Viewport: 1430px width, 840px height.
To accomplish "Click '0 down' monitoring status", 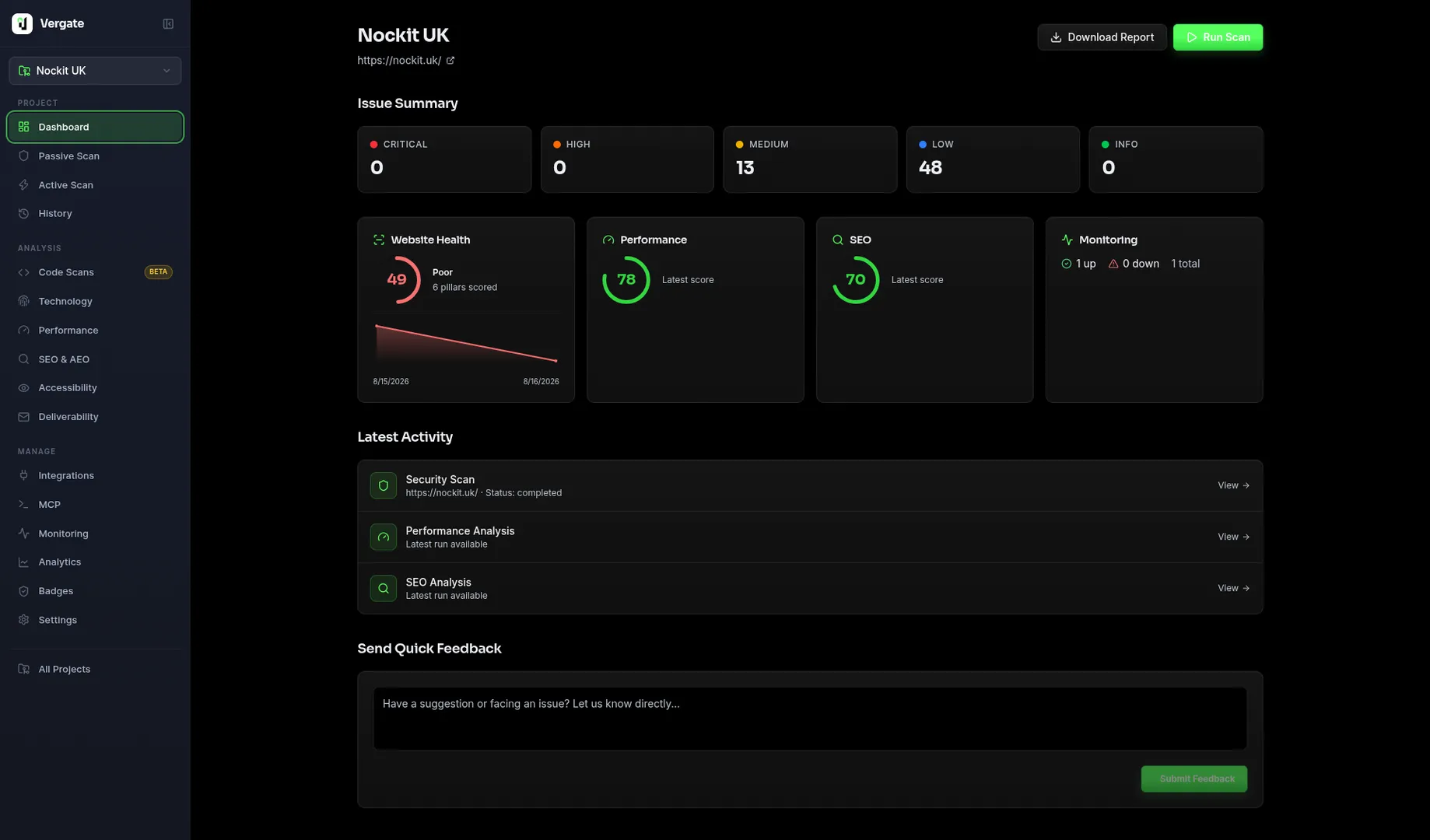I will pyautogui.click(x=1134, y=264).
